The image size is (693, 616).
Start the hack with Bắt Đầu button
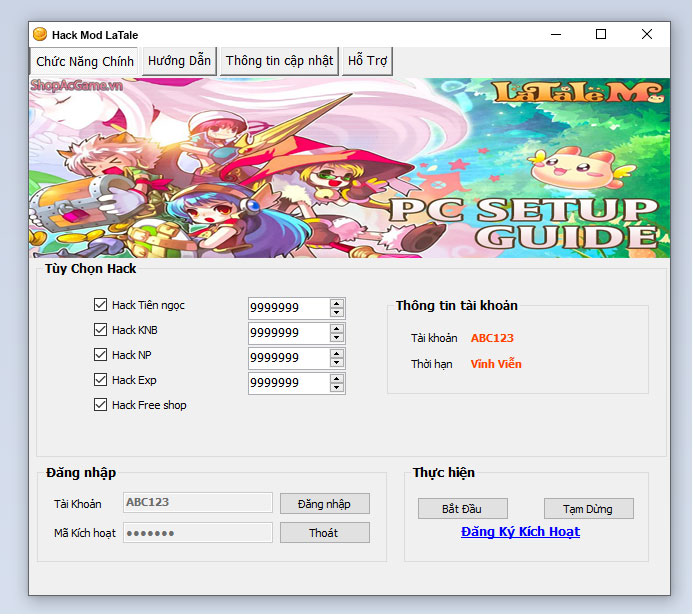click(x=462, y=509)
